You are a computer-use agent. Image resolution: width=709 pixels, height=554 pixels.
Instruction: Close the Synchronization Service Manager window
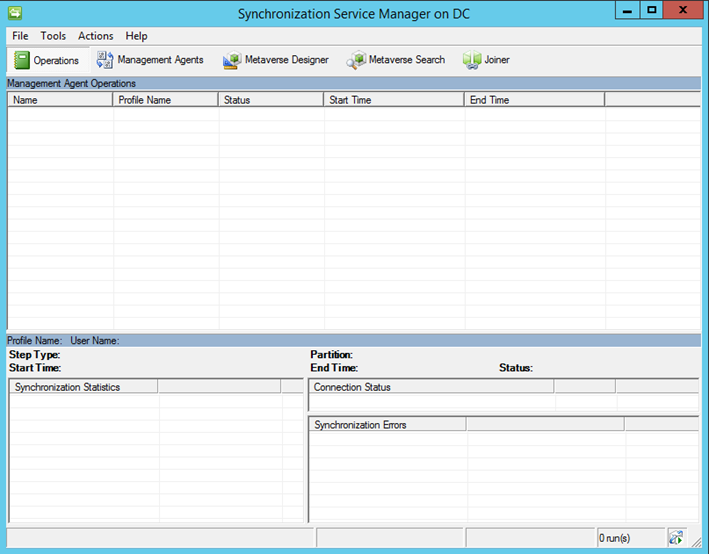coord(683,10)
